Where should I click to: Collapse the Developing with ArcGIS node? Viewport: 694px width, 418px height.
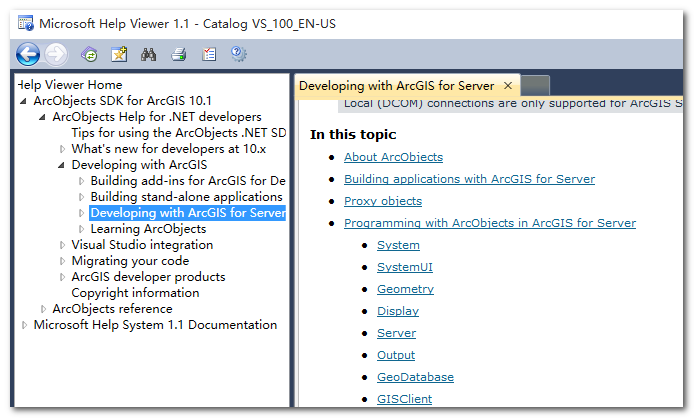pos(61,165)
